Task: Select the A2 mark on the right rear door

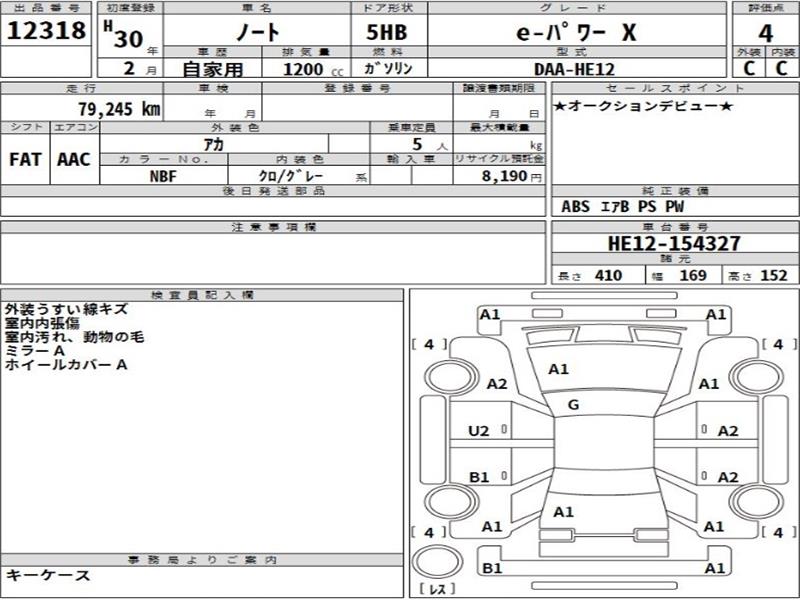Action: click(x=728, y=478)
